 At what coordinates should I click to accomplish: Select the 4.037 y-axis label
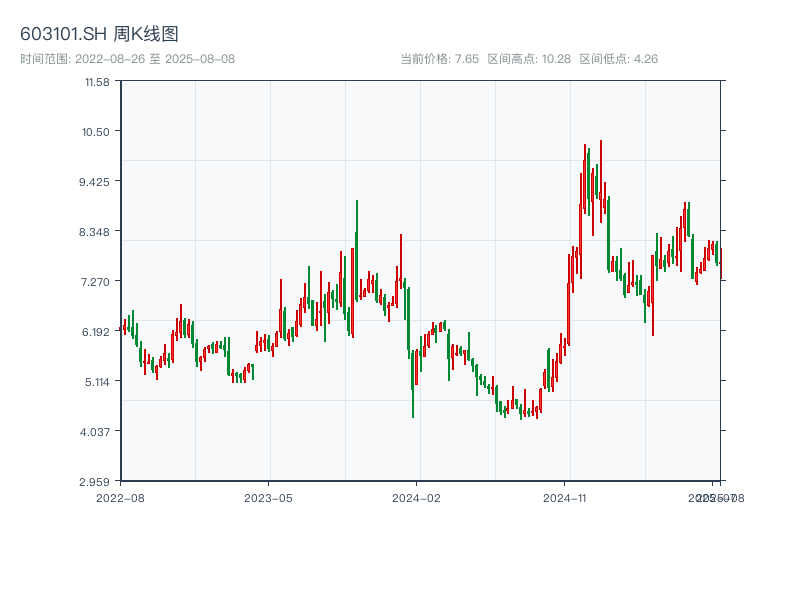[96, 432]
